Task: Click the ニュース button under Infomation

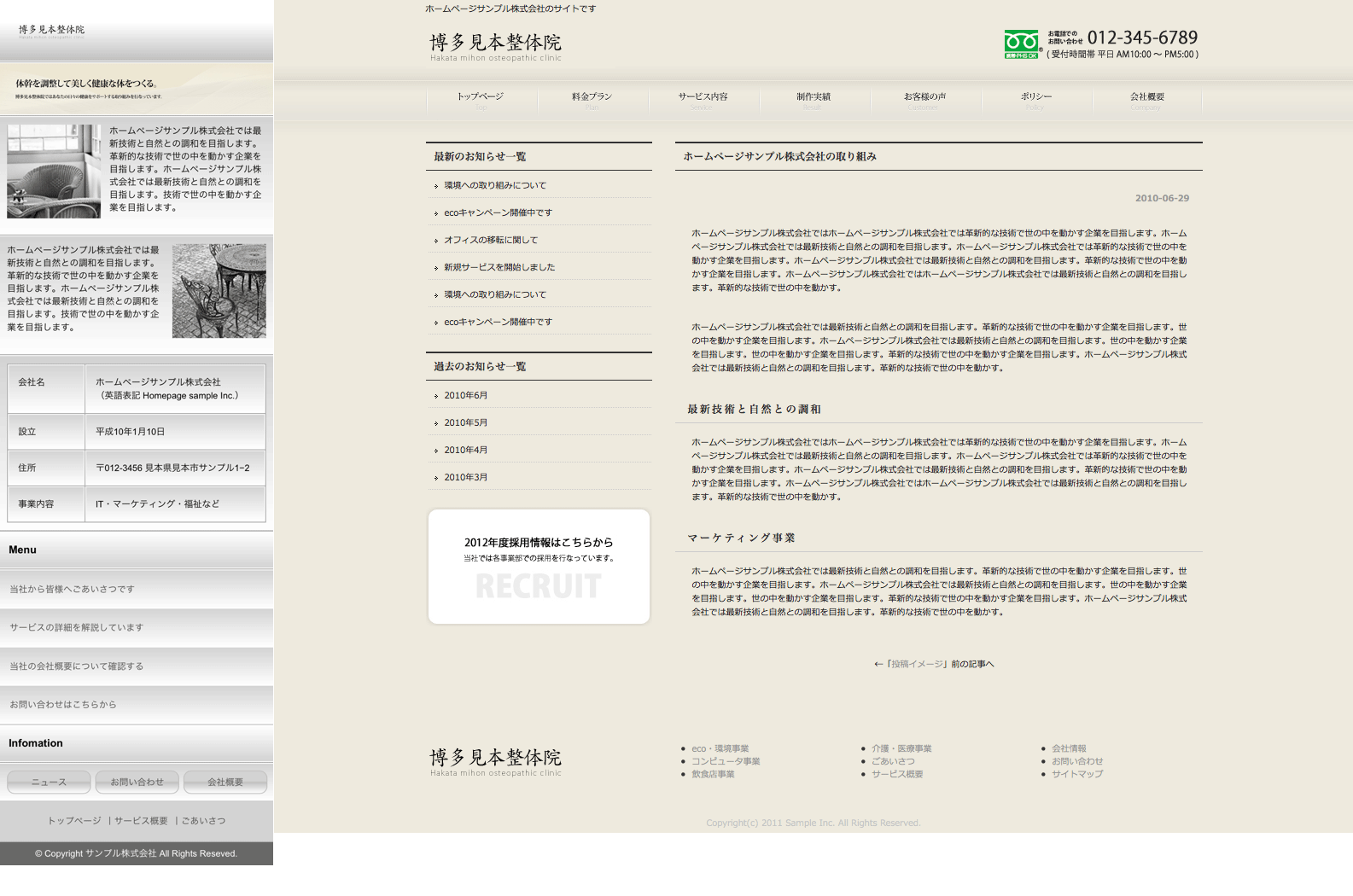Action: 49,783
